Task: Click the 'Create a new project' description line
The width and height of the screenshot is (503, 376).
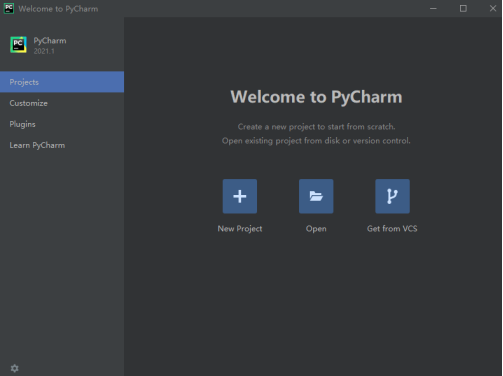Action: click(316, 127)
